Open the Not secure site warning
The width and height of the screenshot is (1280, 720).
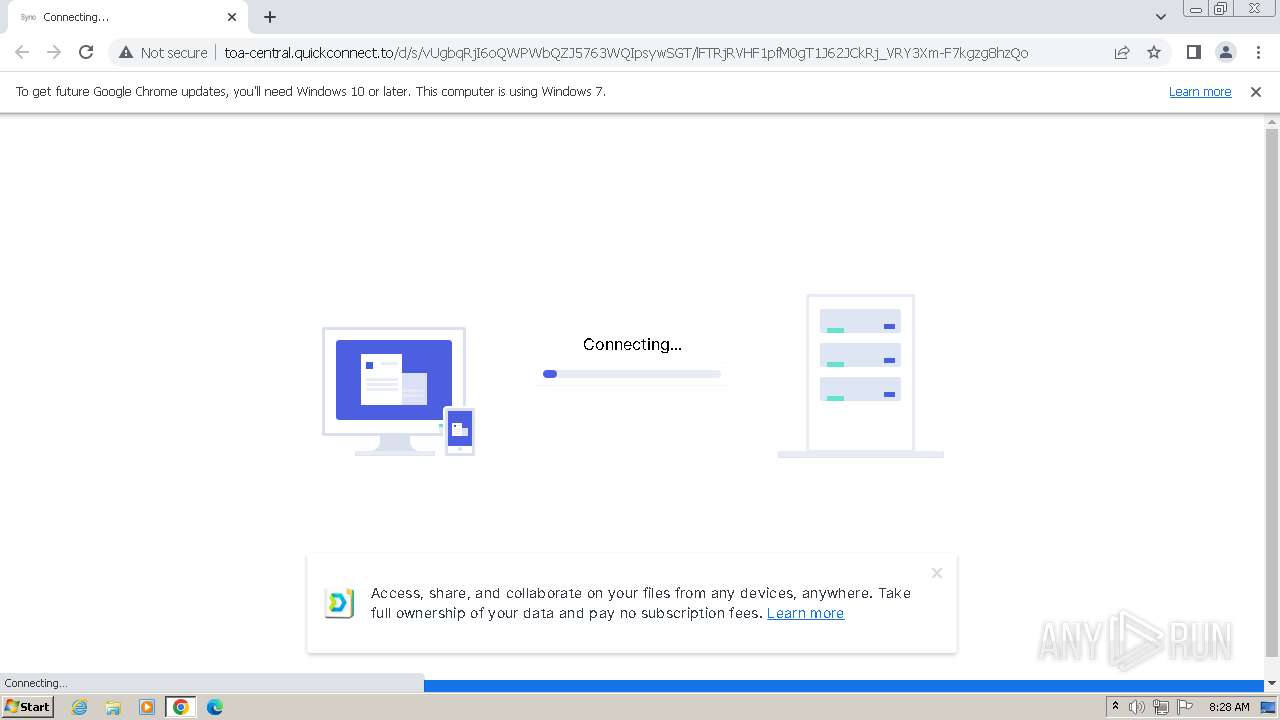pos(163,52)
